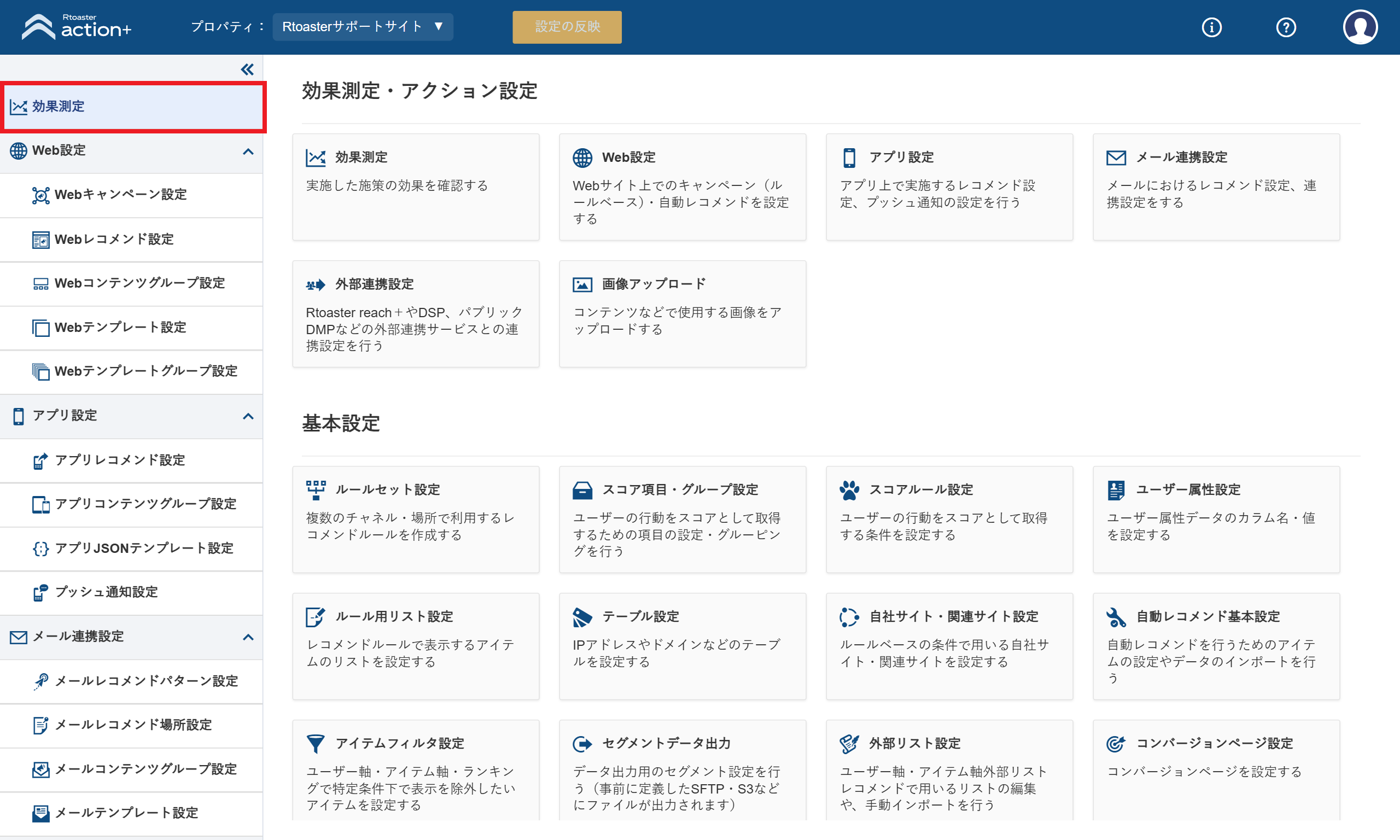This screenshot has height=840, width=1400.
Task: Click the プッシュ通知設定 icon
Action: [41, 592]
